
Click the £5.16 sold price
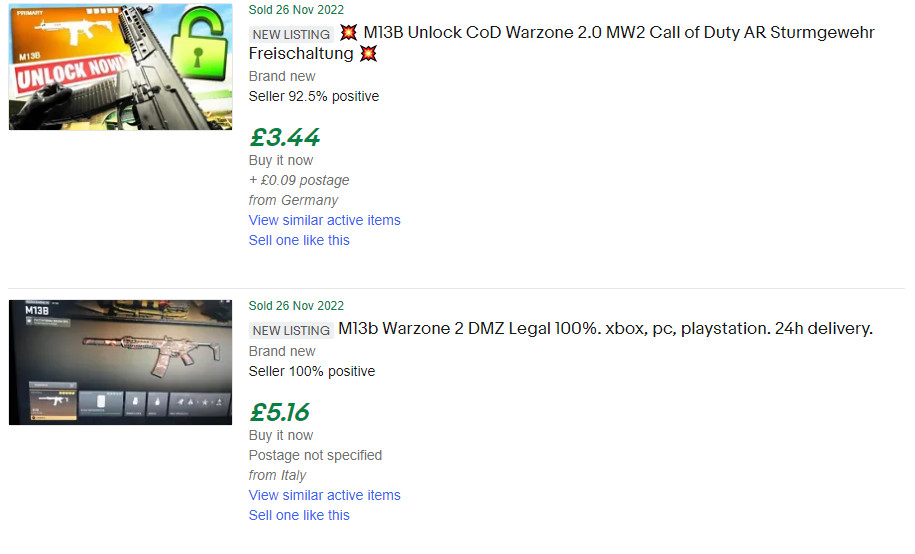point(280,412)
